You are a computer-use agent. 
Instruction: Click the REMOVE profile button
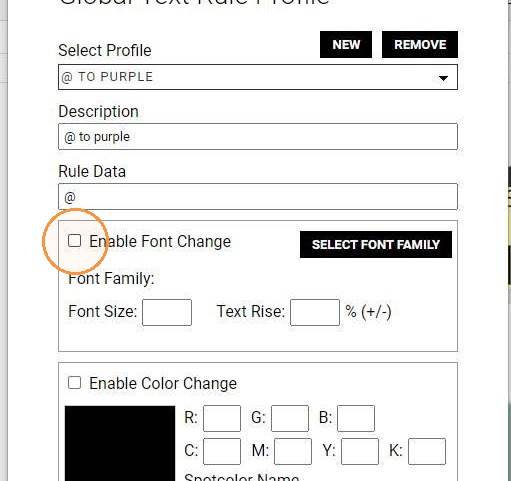tap(420, 45)
